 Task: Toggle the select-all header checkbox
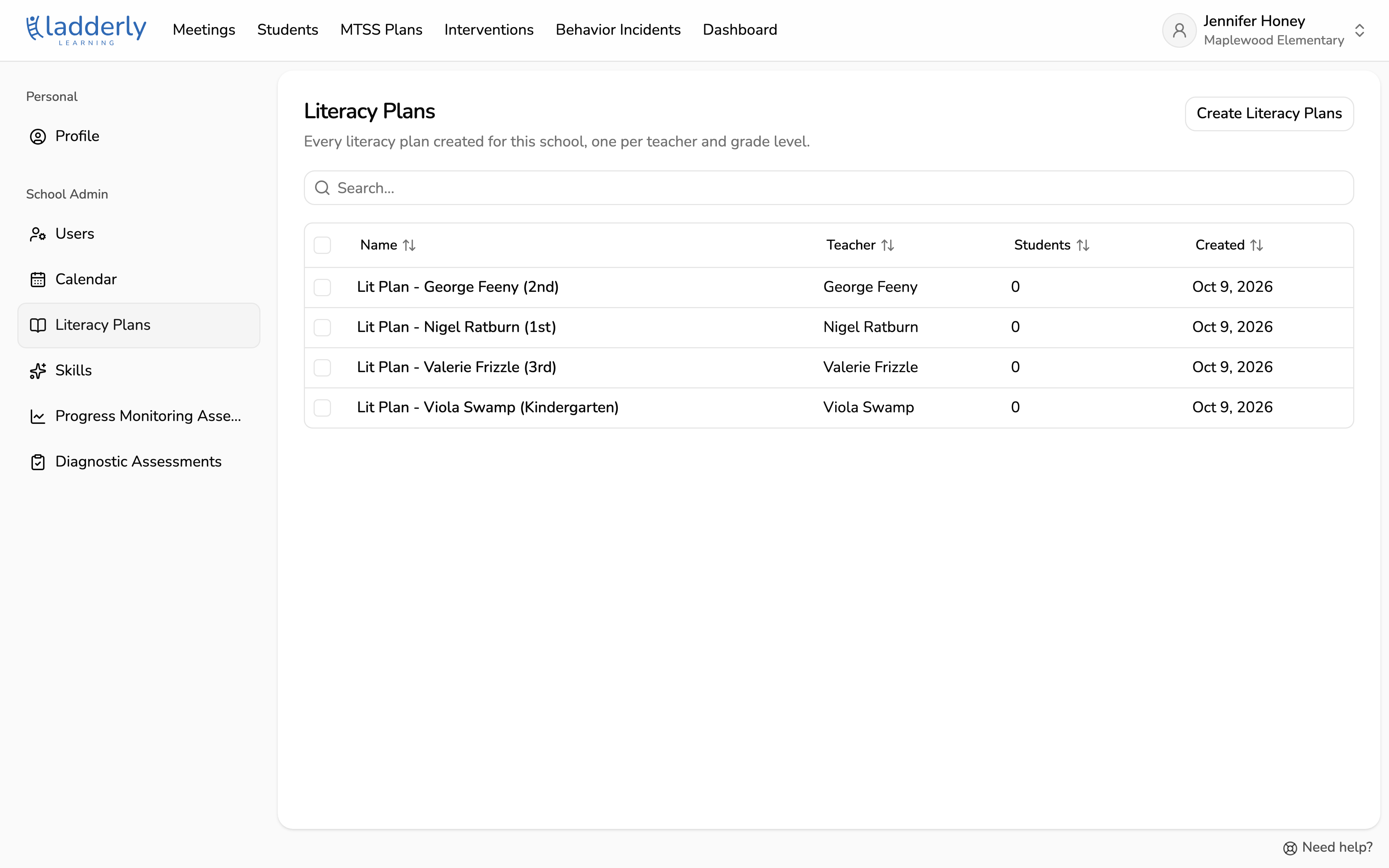pos(323,245)
